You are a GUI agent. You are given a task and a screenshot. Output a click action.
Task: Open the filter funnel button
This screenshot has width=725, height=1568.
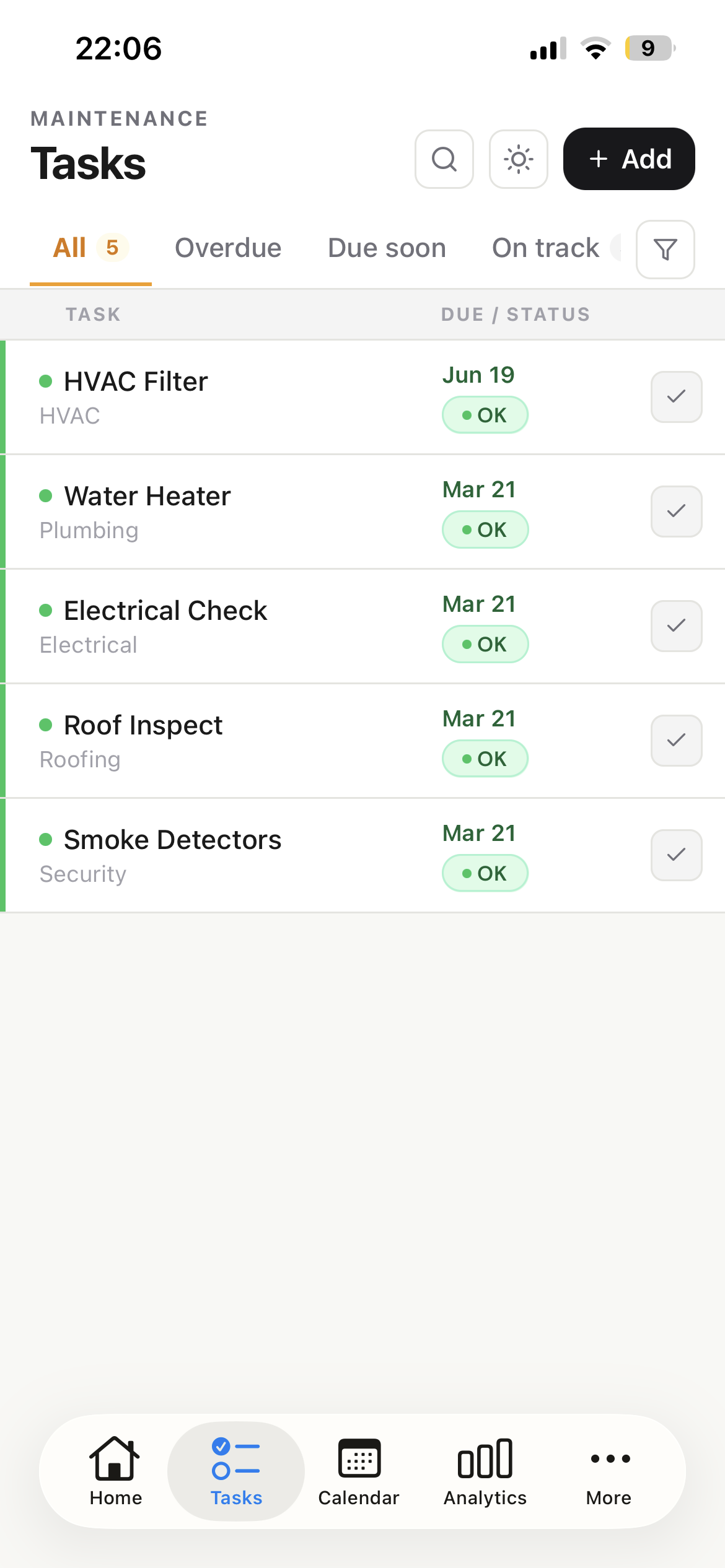[x=665, y=250]
